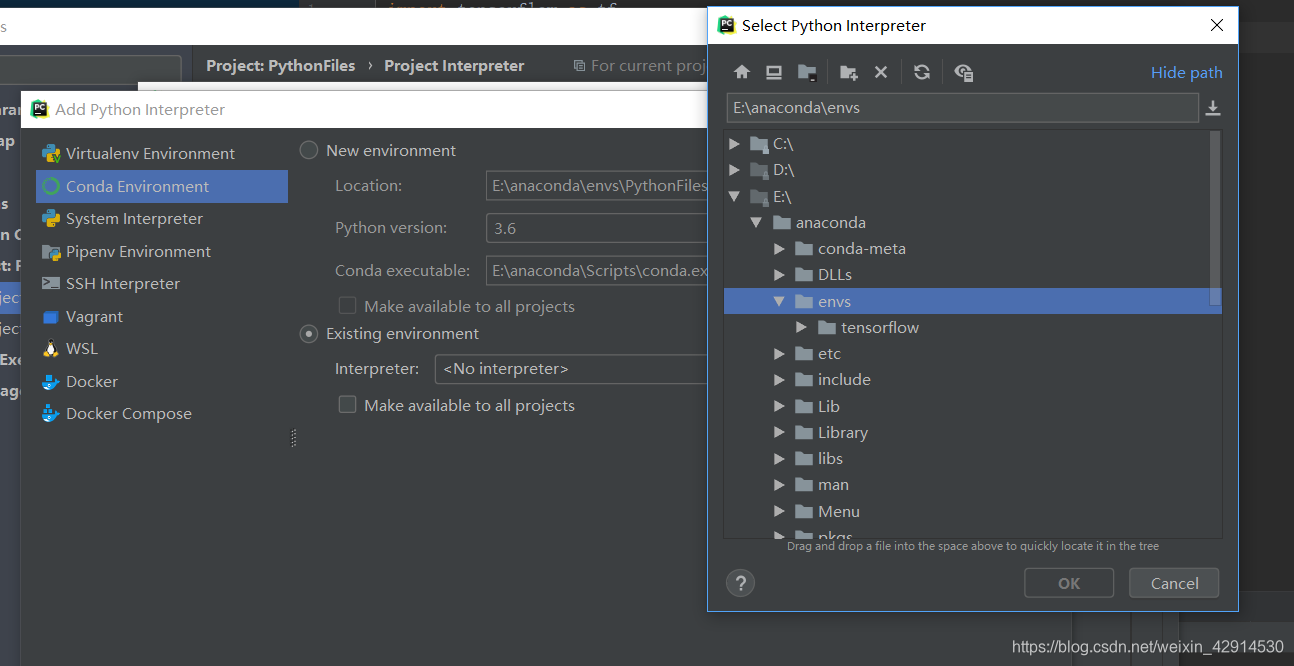Choose SSH Interpreter option

162,283
